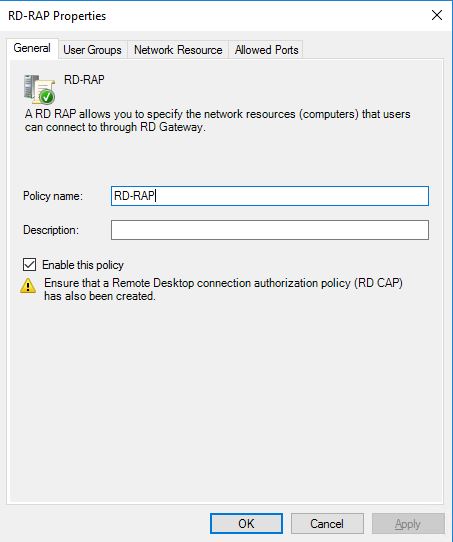The height and width of the screenshot is (542, 453).
Task: Focus the Policy name text field
Action: [270, 196]
